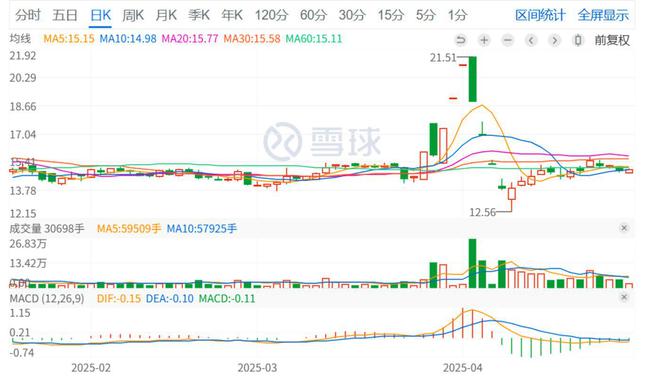Image resolution: width=660 pixels, height=382 pixels.
Task: Select the 60分 interval tab
Action: coord(313,15)
